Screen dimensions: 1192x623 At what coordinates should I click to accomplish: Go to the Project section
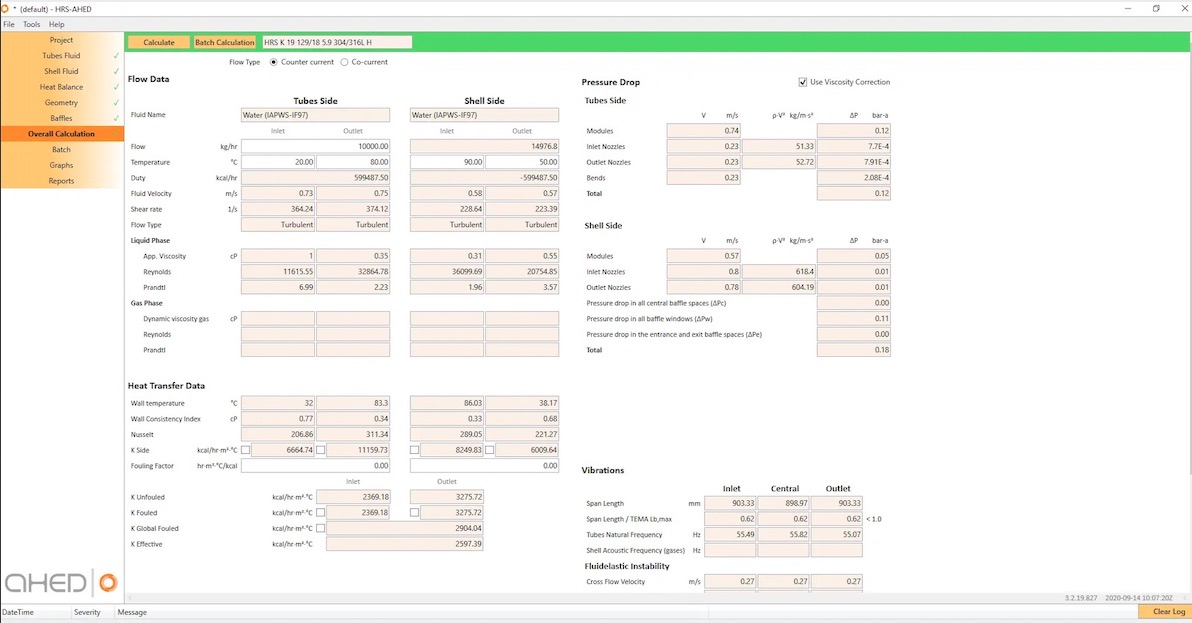tap(62, 40)
